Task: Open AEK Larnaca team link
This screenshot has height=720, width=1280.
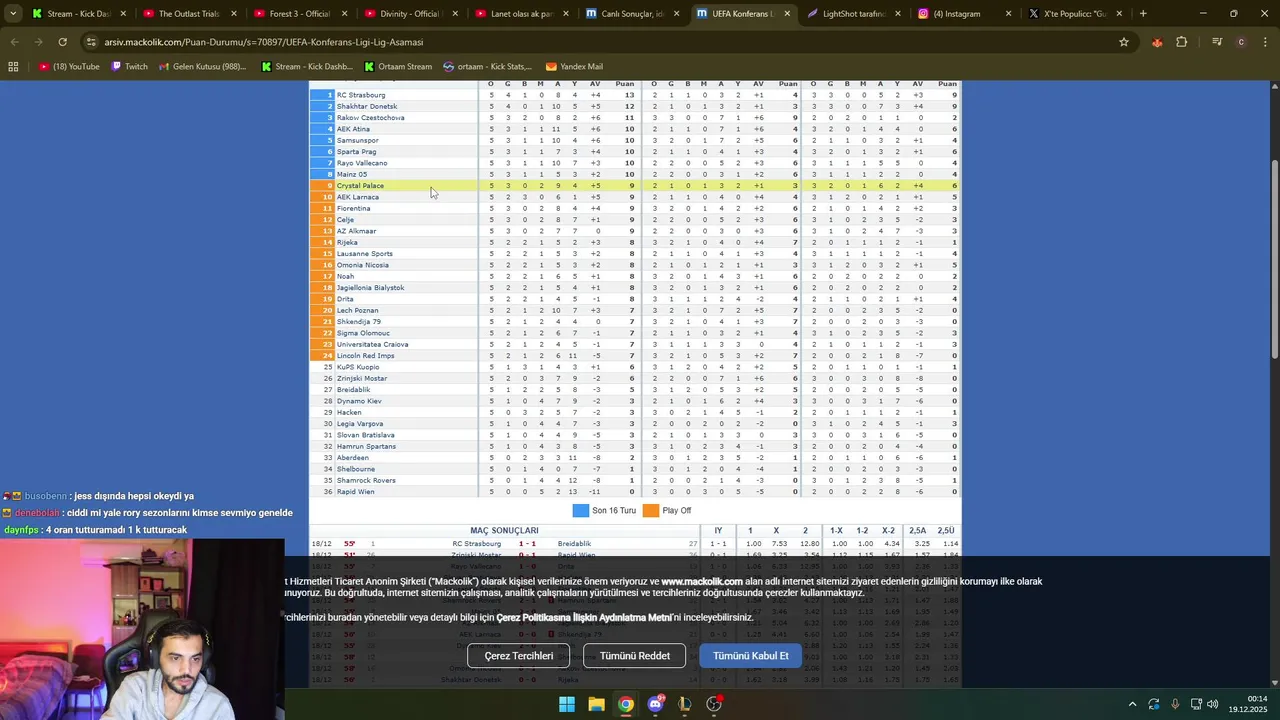Action: 358,197
